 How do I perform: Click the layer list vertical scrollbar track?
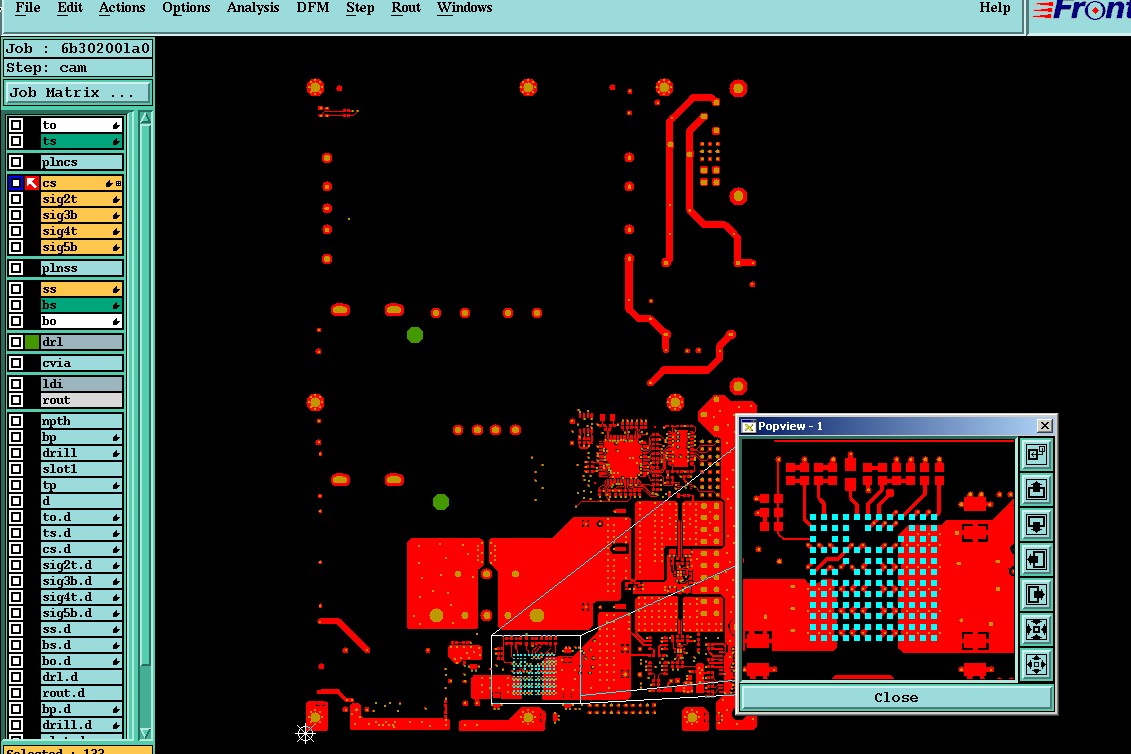point(145,426)
